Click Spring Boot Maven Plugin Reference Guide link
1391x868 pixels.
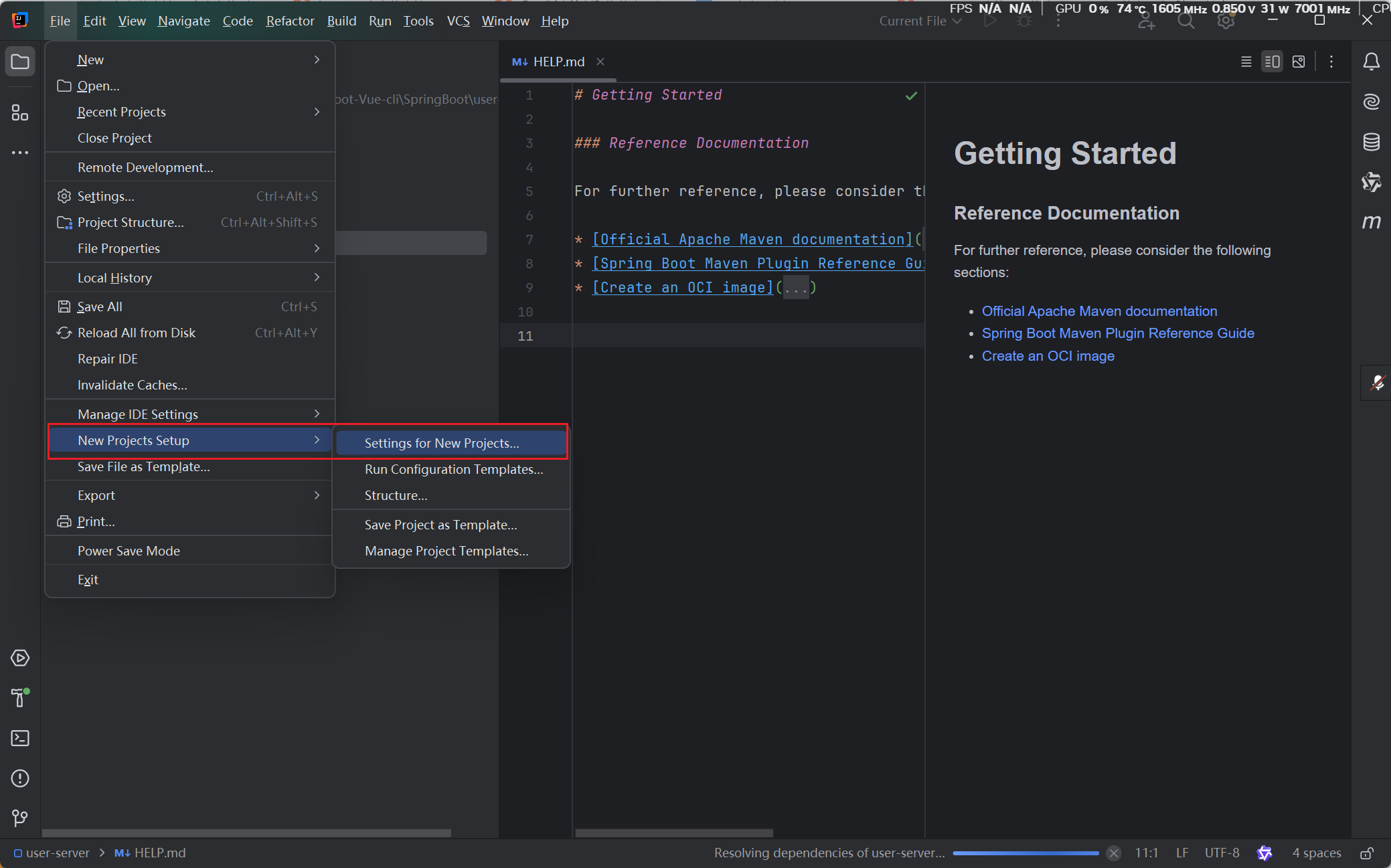coord(1117,333)
